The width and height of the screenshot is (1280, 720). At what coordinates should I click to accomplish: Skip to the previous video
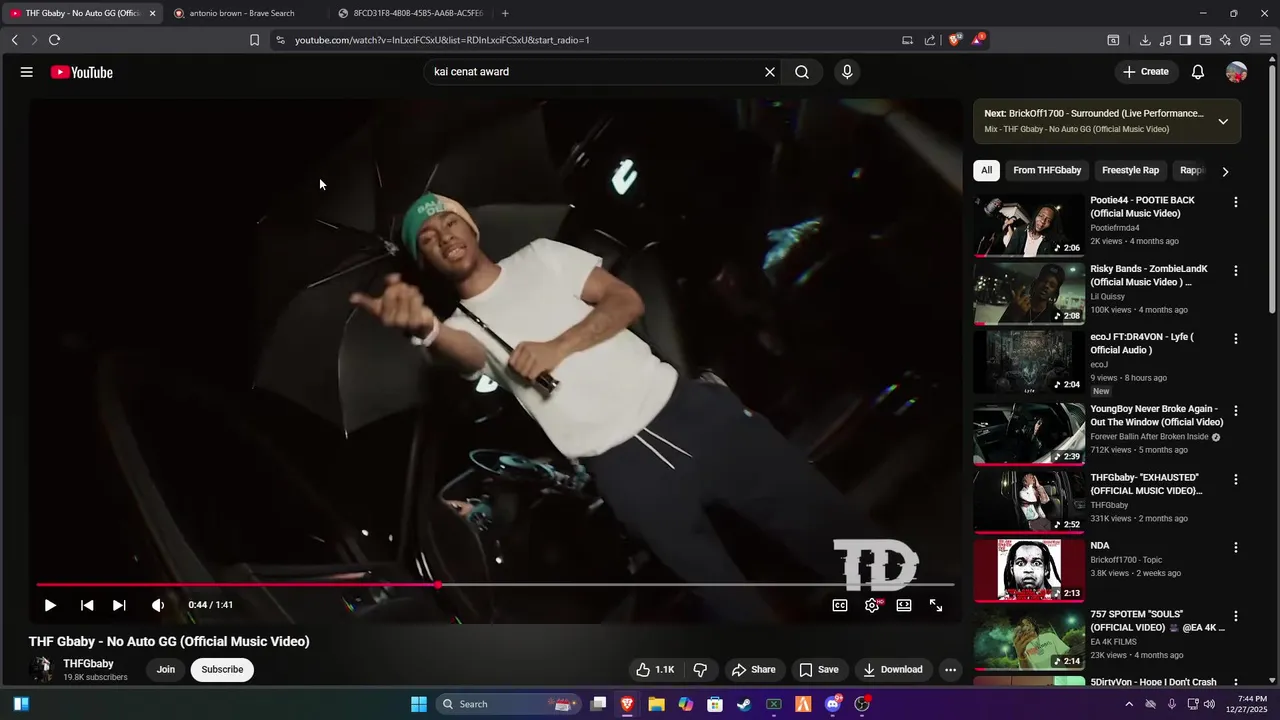pyautogui.click(x=87, y=605)
